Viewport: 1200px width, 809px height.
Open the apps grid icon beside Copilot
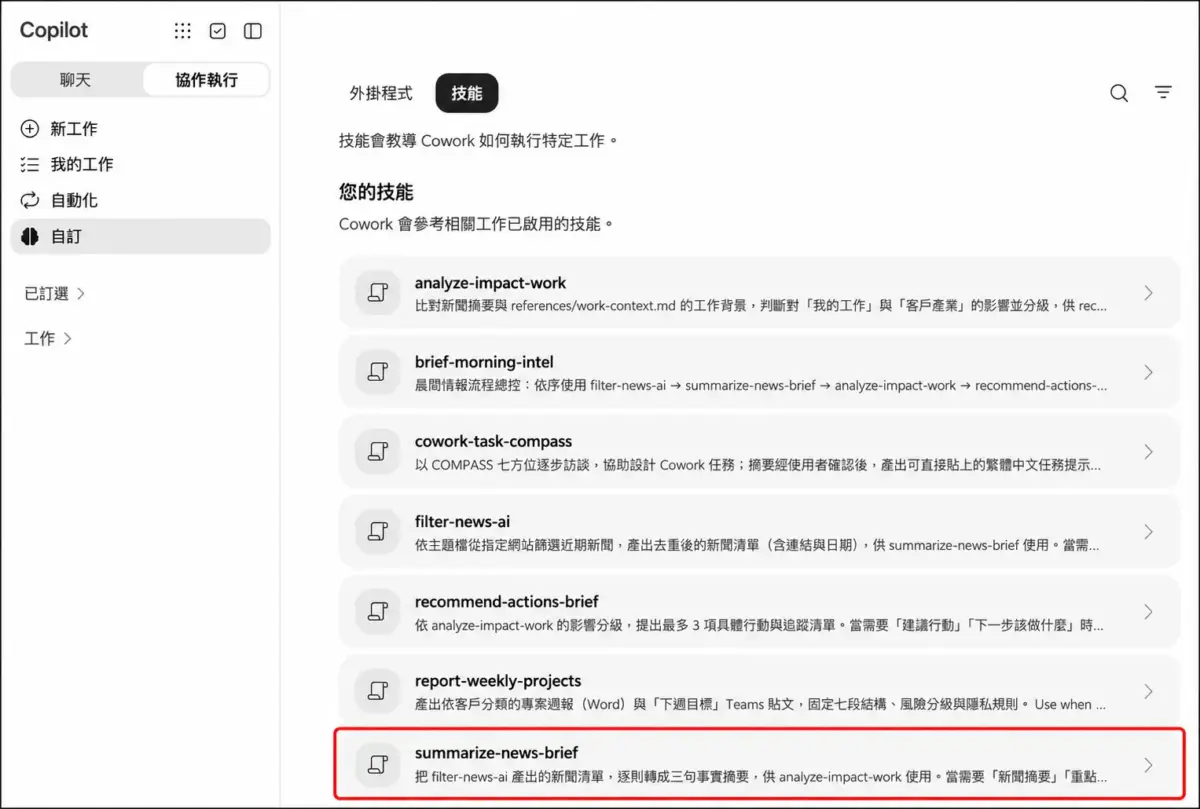tap(182, 31)
